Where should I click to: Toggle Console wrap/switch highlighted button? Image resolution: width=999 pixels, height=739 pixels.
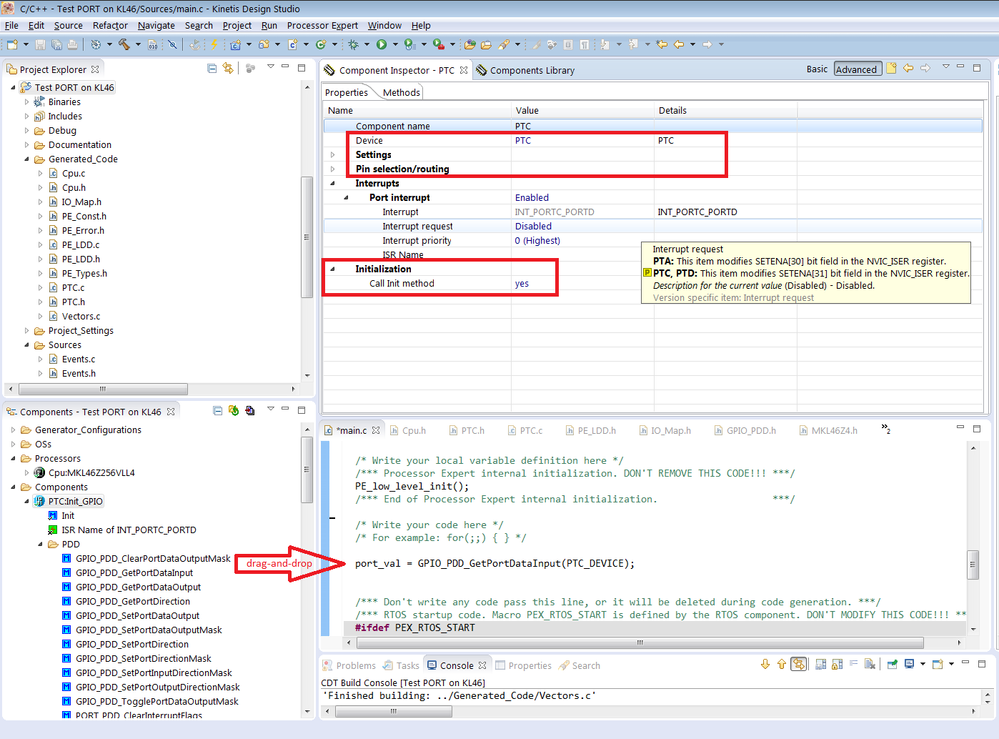coord(798,664)
